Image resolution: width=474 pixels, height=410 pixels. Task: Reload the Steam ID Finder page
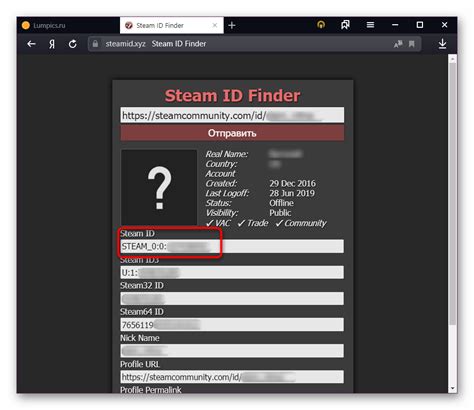[73, 44]
